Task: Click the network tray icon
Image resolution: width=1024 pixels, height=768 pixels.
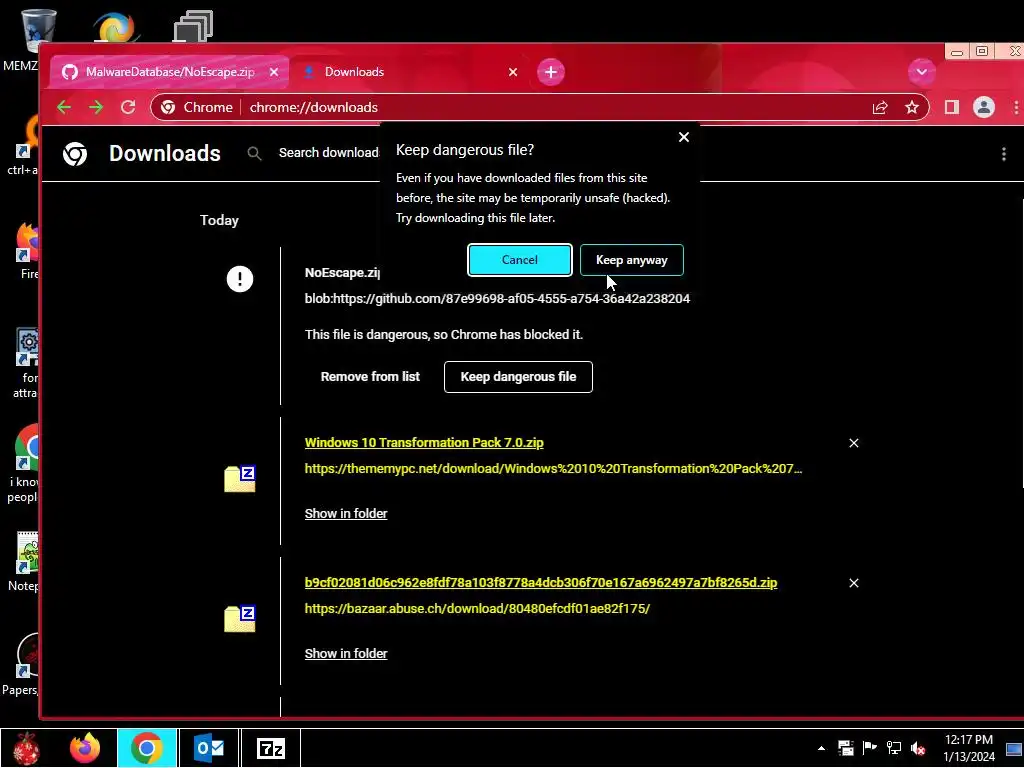Action: click(x=893, y=748)
